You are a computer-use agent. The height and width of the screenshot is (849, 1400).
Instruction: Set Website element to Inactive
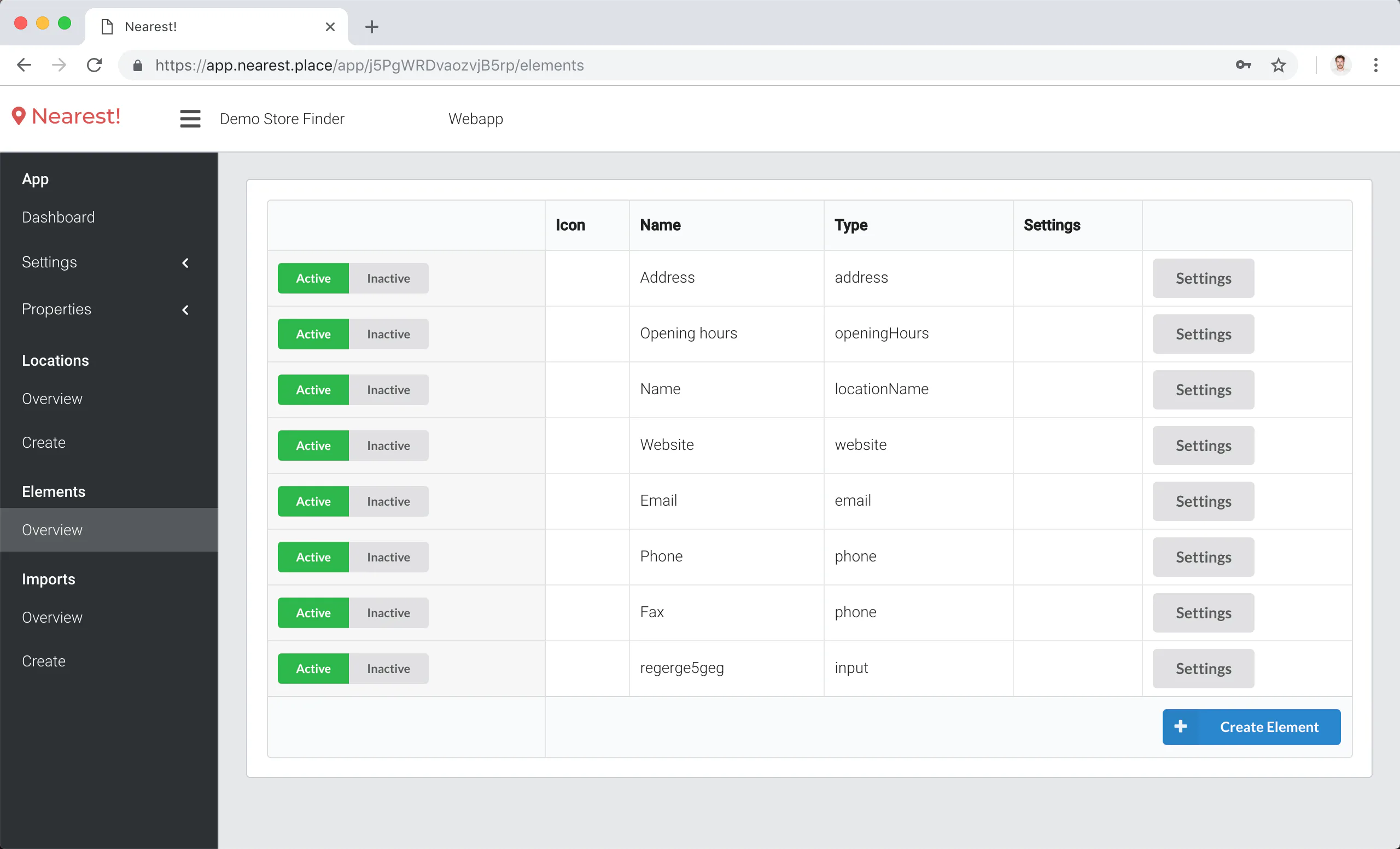pyautogui.click(x=389, y=445)
